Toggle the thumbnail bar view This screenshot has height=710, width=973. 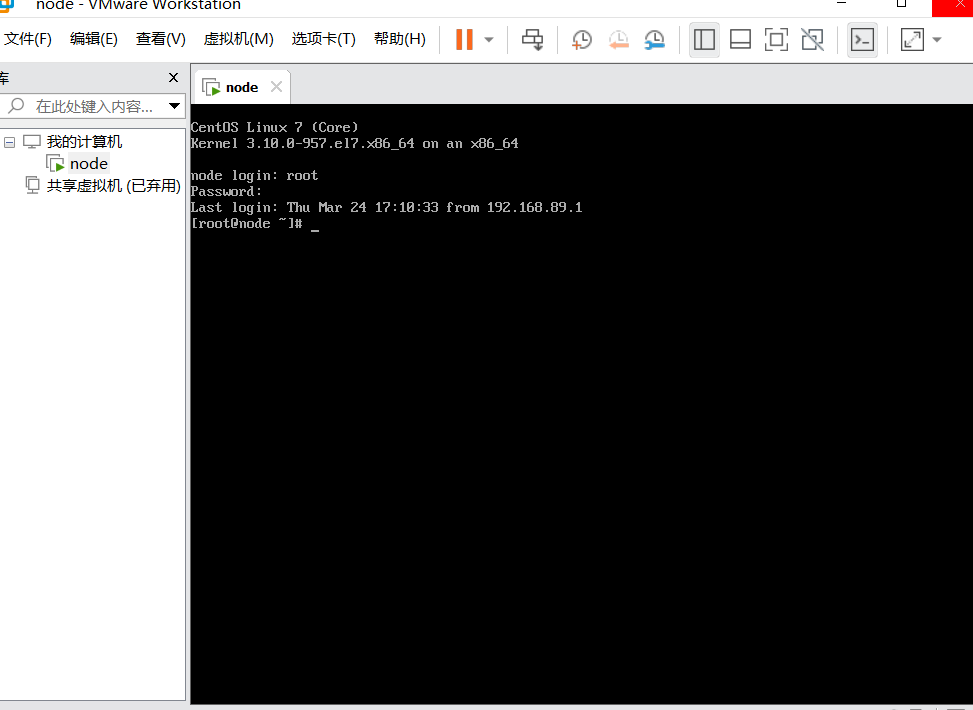pyautogui.click(x=740, y=40)
